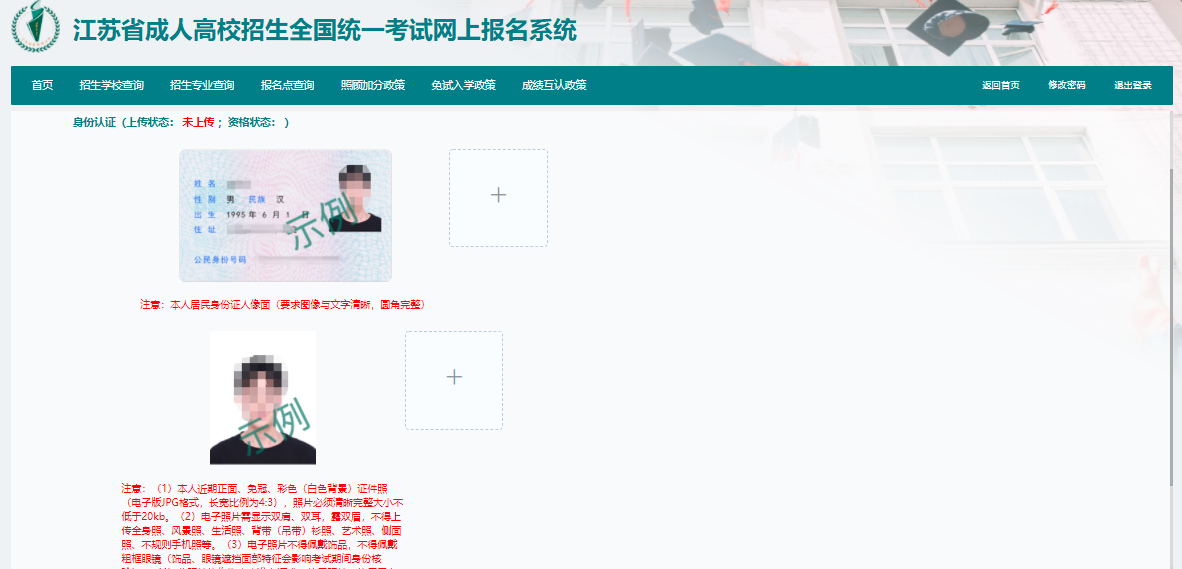Screen dimensions: 1182x569
Task: Open the 首页 menu item
Action: point(42,86)
